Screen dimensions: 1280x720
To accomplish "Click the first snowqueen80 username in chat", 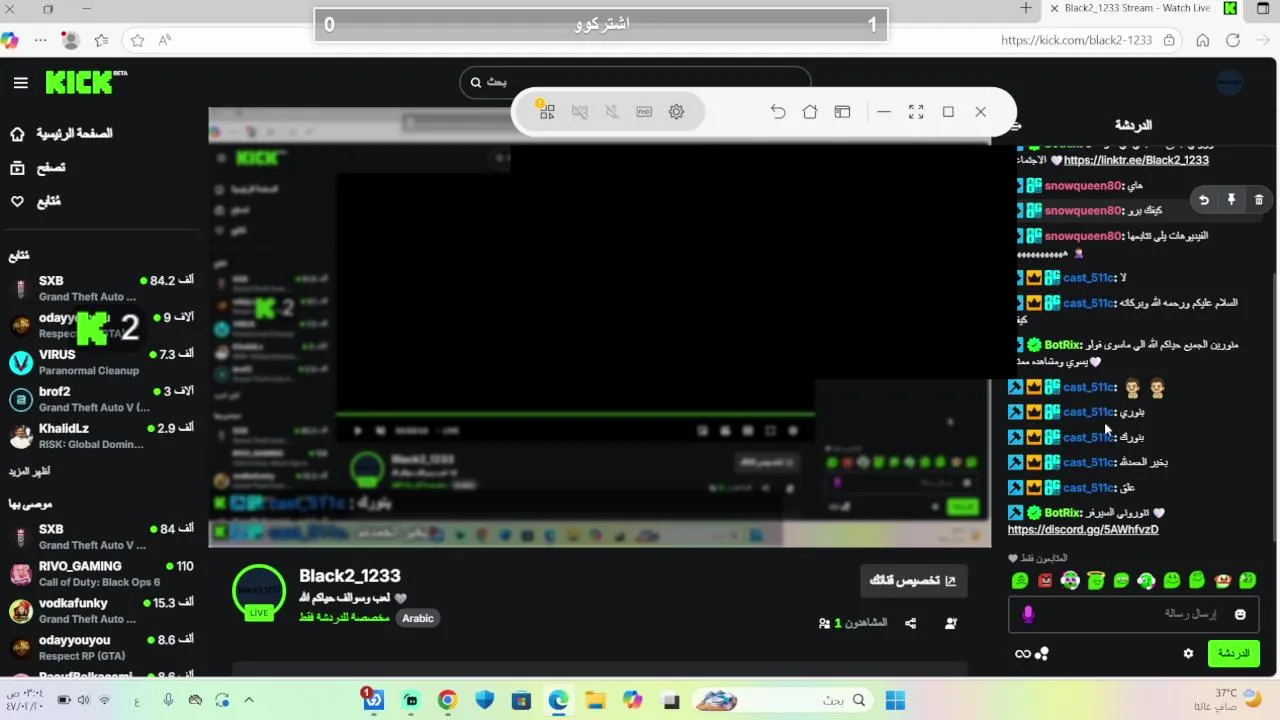I will click(x=1083, y=186).
